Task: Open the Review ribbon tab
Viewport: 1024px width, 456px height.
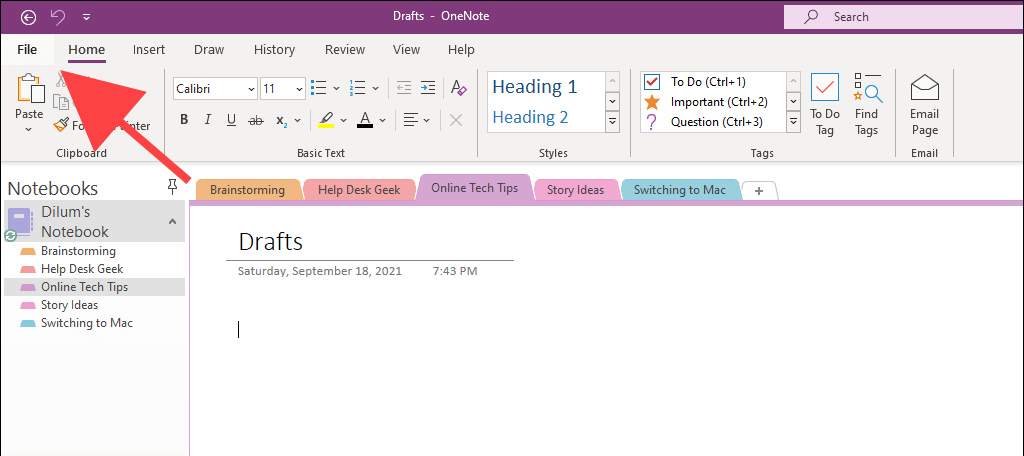Action: tap(345, 50)
